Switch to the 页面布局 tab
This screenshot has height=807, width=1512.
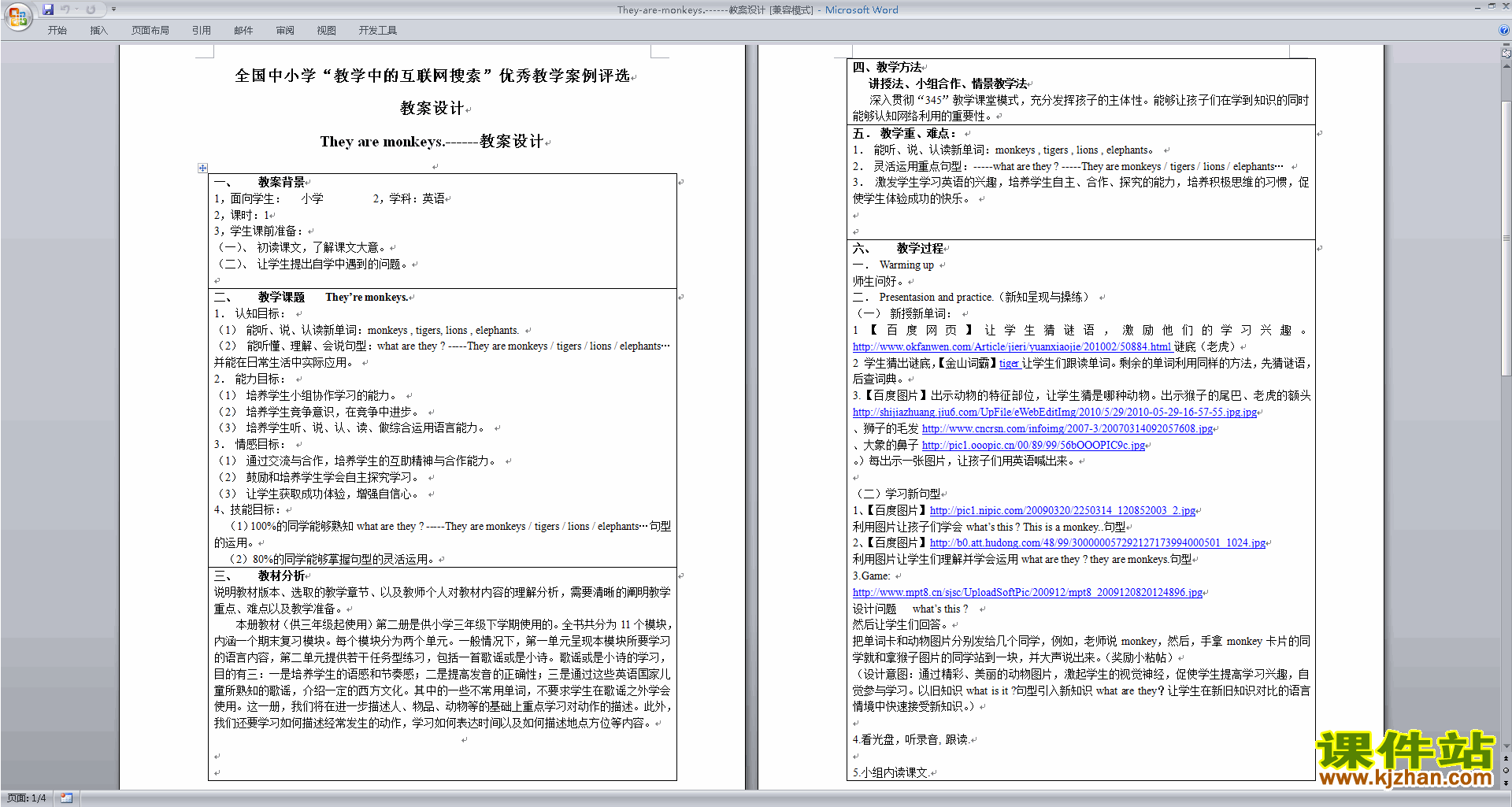150,30
